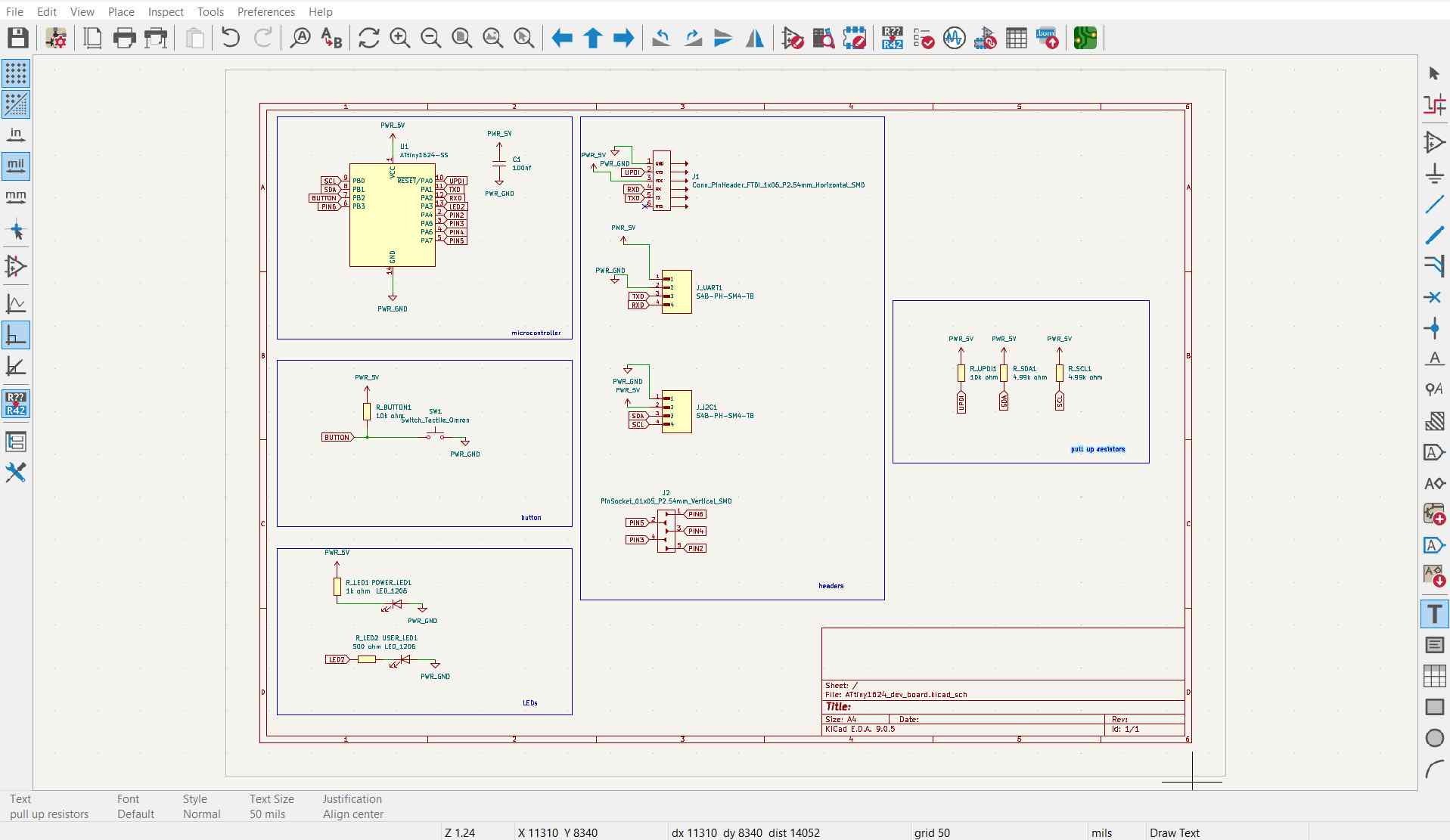Viewport: 1450px width, 840px height.
Task: Select the No-Connect flag tool
Action: pos(1434,297)
